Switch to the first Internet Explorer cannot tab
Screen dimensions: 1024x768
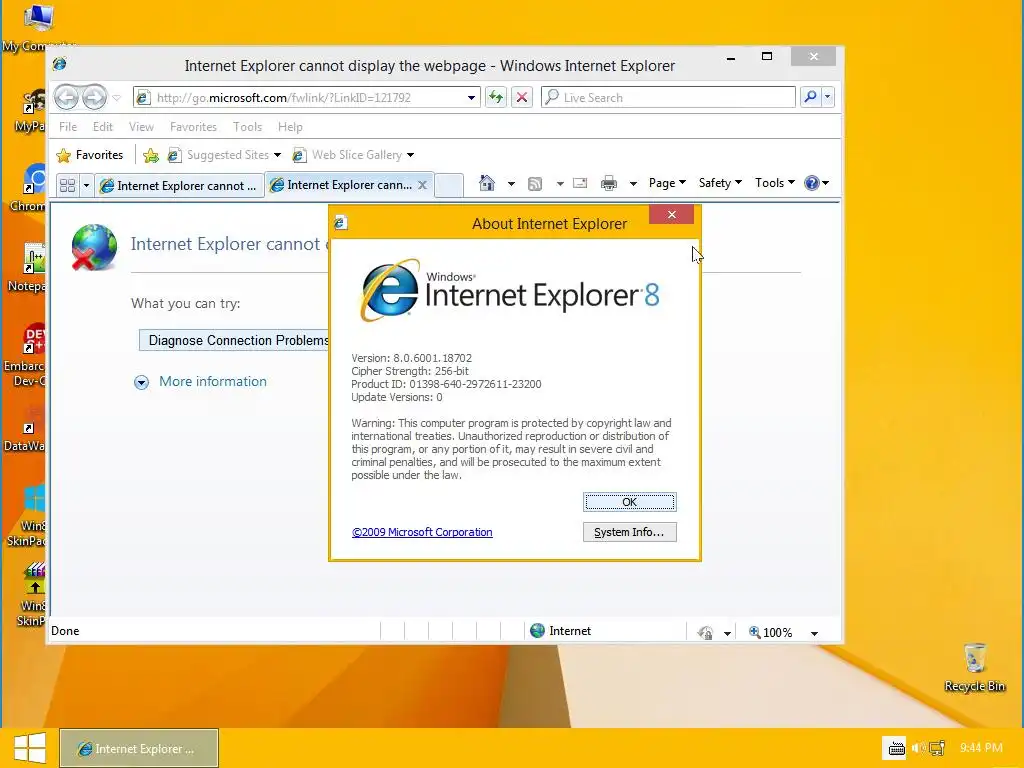[x=179, y=185]
